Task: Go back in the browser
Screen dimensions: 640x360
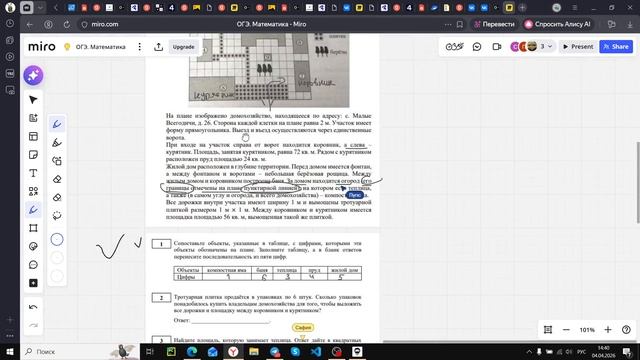Action: [x=29, y=24]
